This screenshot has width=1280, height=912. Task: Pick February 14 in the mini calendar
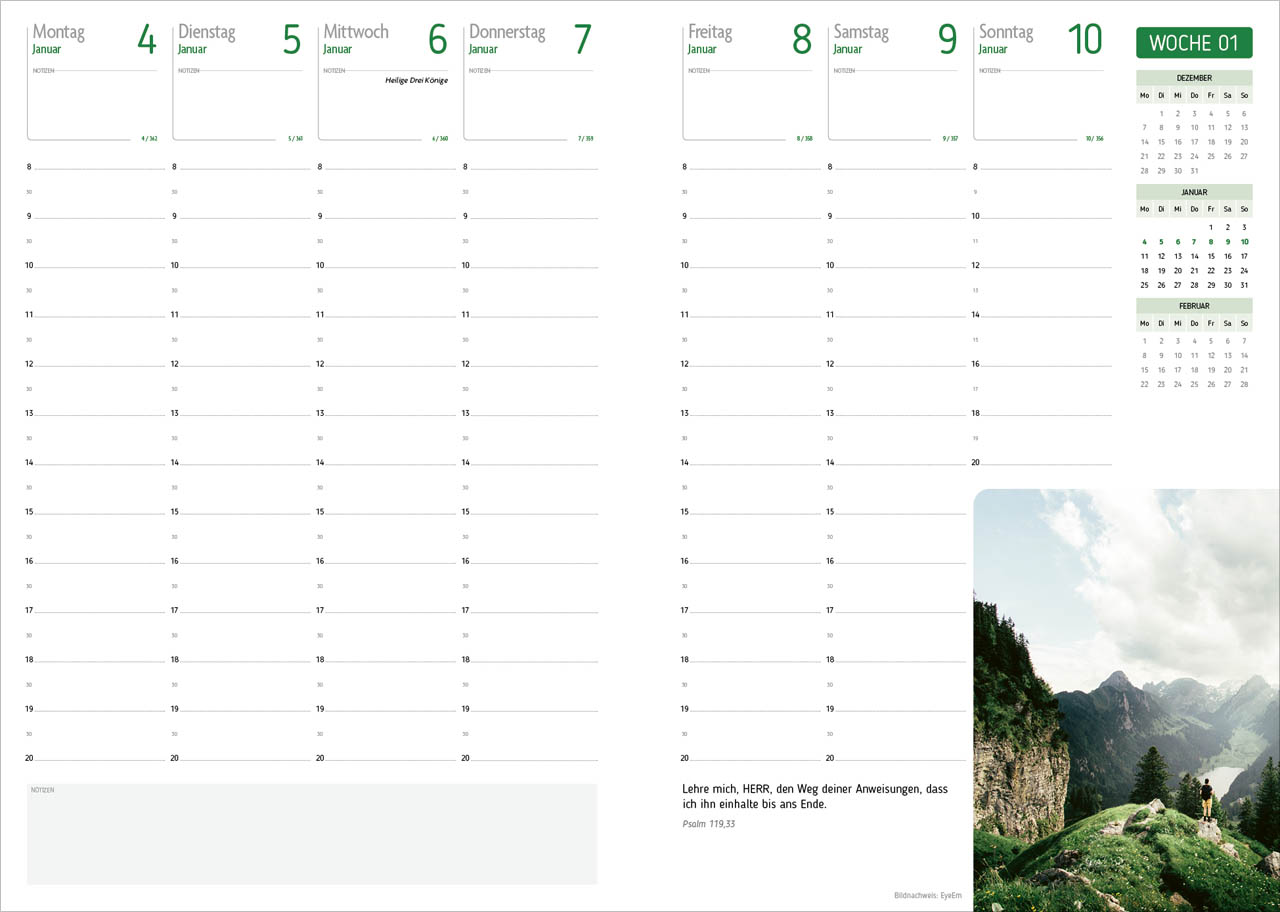(1244, 355)
